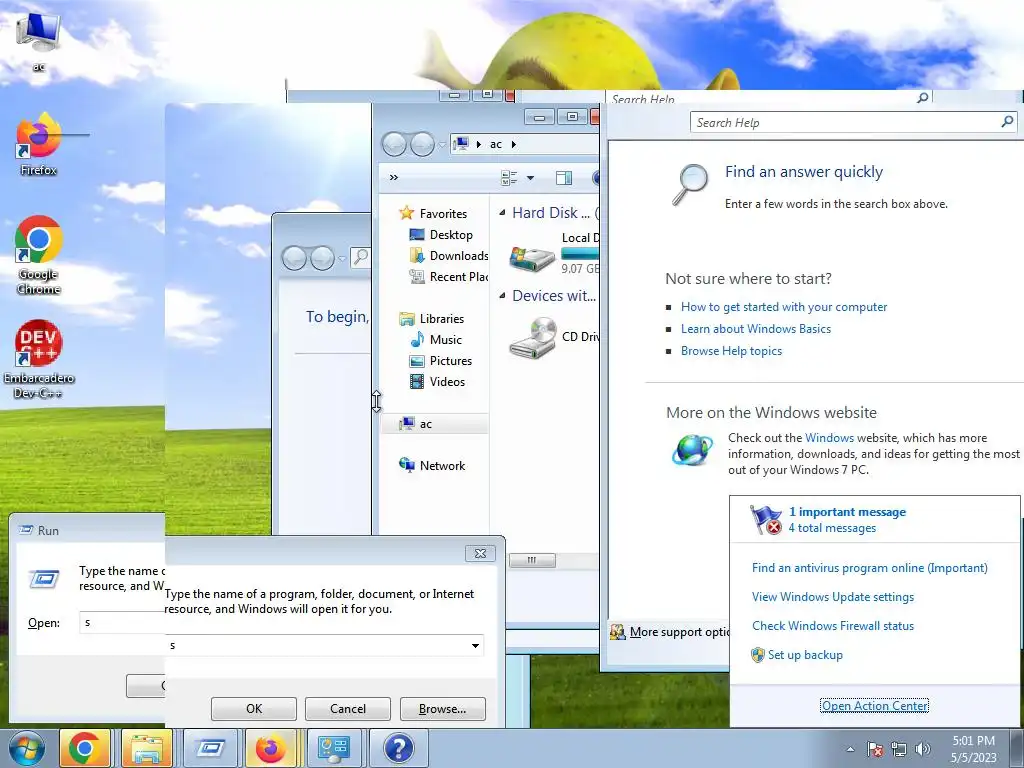Collapse the Hard Disk Drives group
1024x768 pixels.
click(502, 213)
